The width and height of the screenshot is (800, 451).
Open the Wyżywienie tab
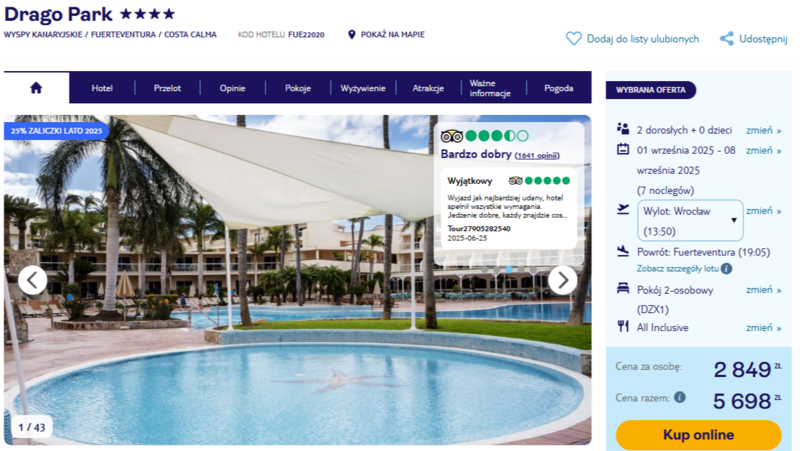coord(363,88)
